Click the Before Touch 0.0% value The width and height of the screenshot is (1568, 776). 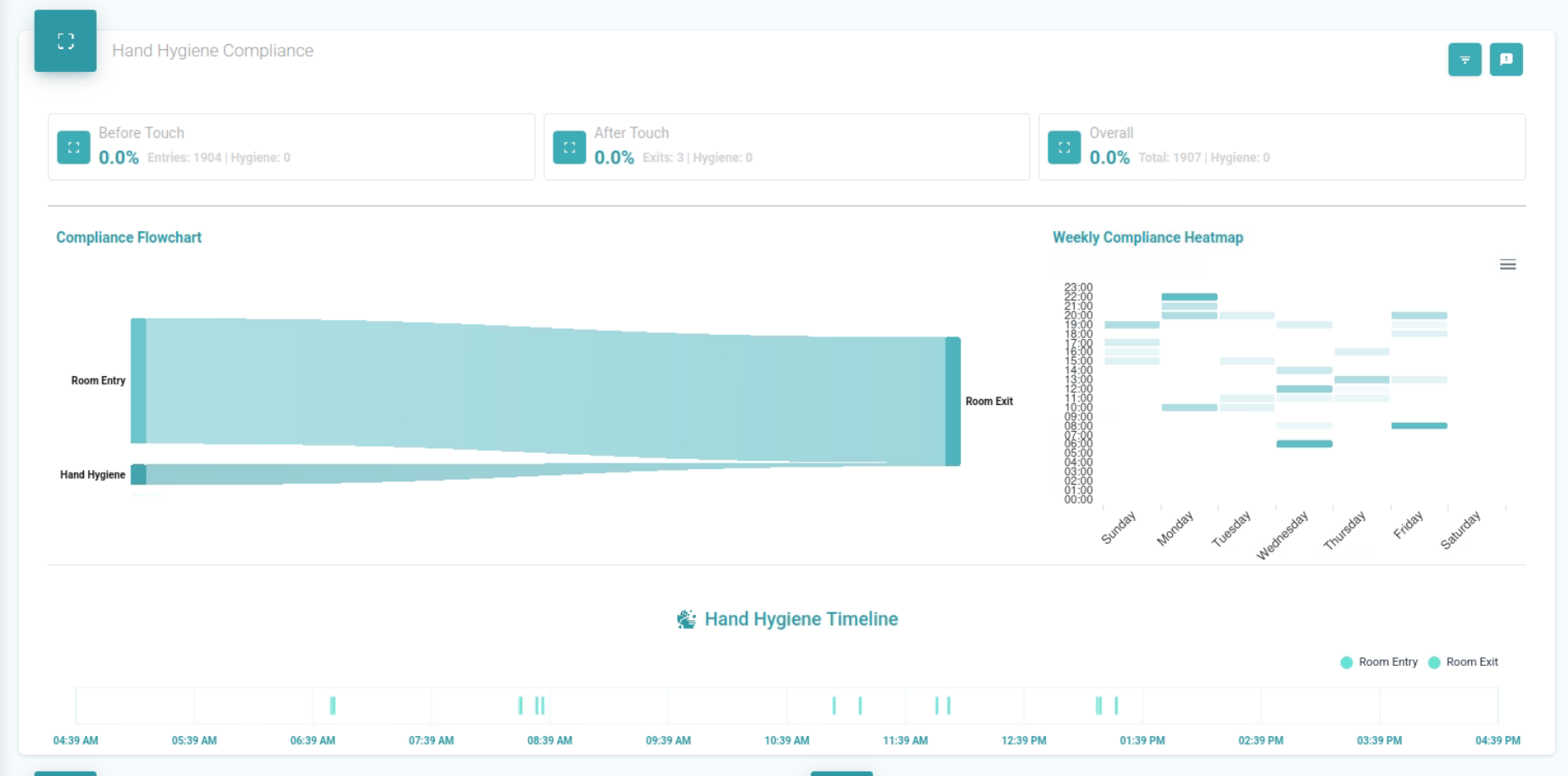coord(119,158)
